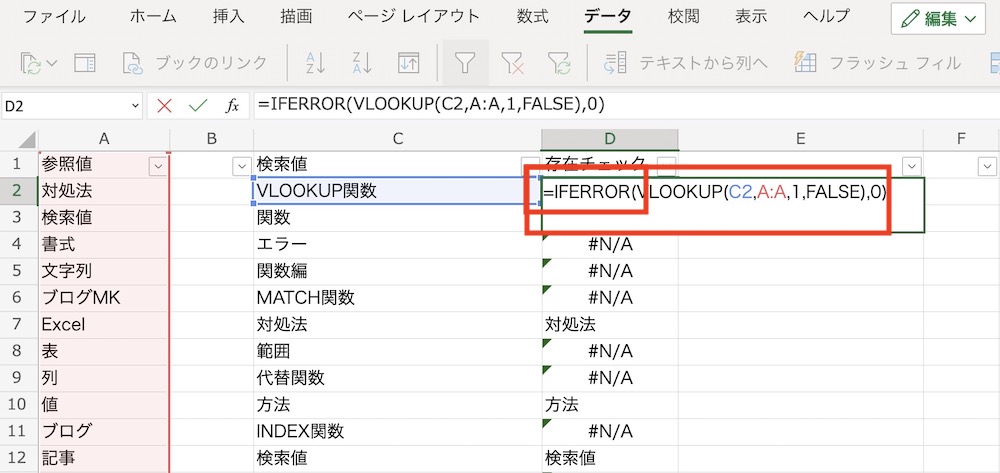Image resolution: width=1000 pixels, height=473 pixels.
Task: Open the column B header filter dropdown
Action: click(x=242, y=166)
